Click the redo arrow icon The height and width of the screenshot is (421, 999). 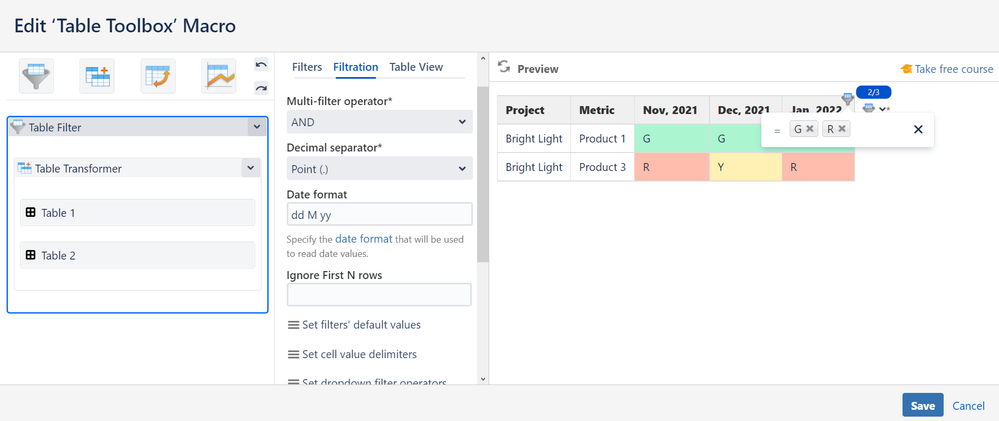[x=260, y=88]
